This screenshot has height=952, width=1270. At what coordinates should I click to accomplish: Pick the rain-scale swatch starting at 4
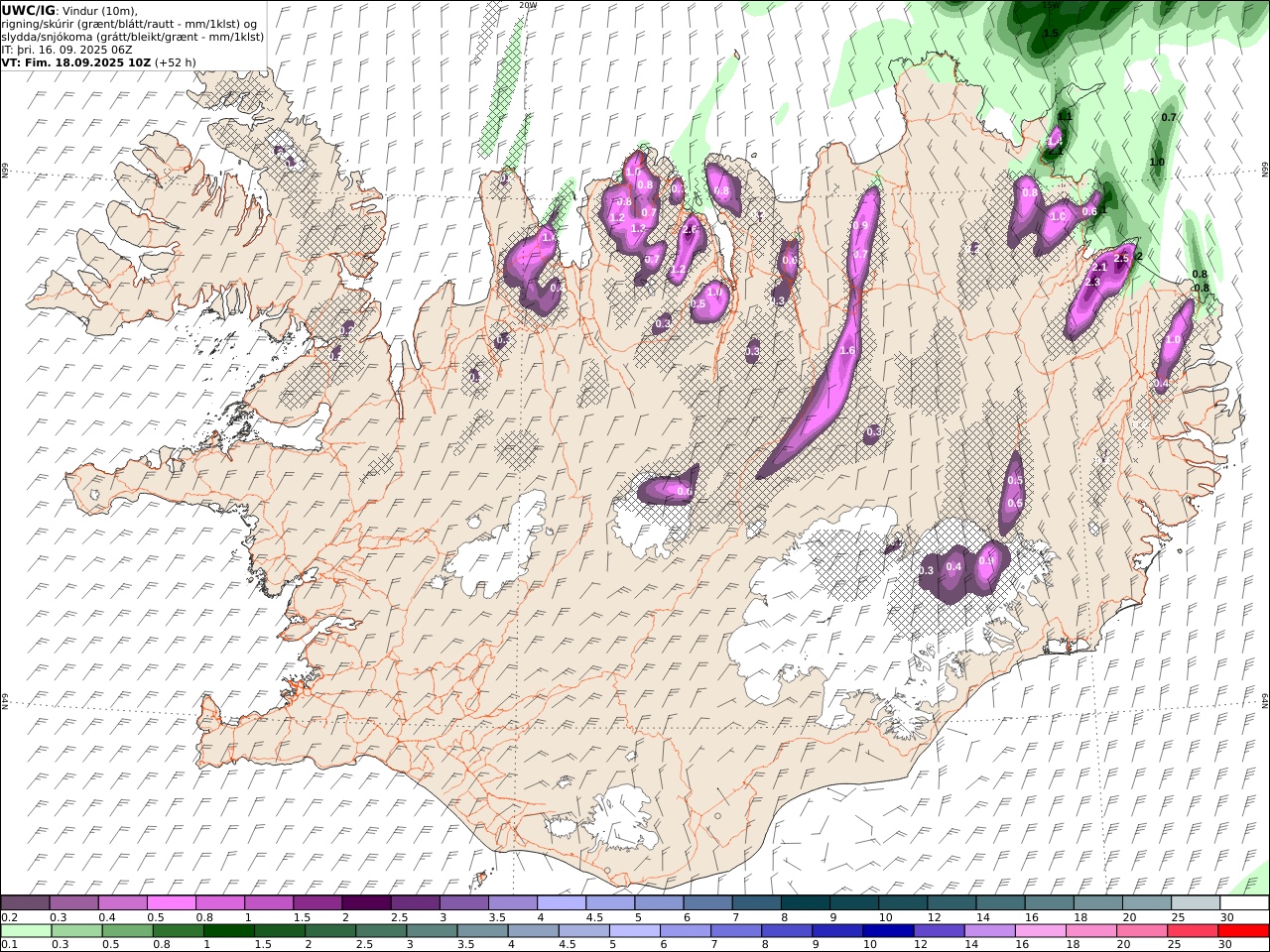pyautogui.click(x=532, y=930)
